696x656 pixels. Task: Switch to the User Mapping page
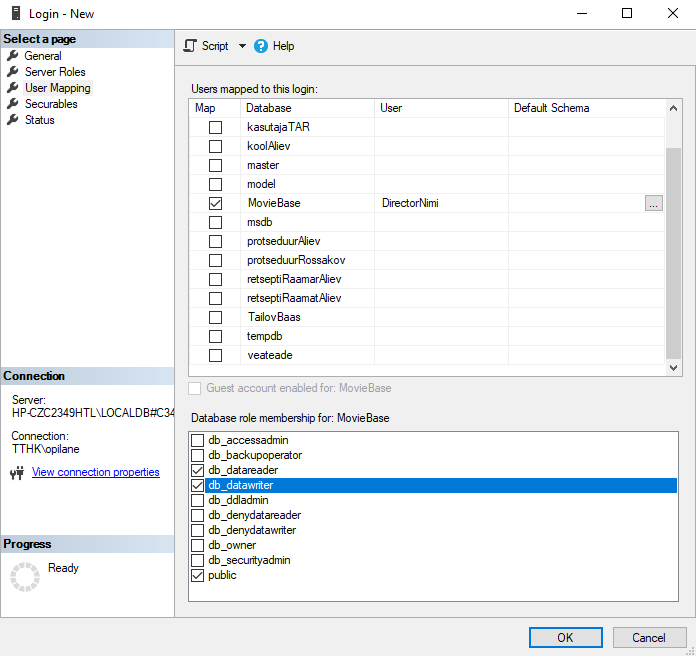pos(57,88)
